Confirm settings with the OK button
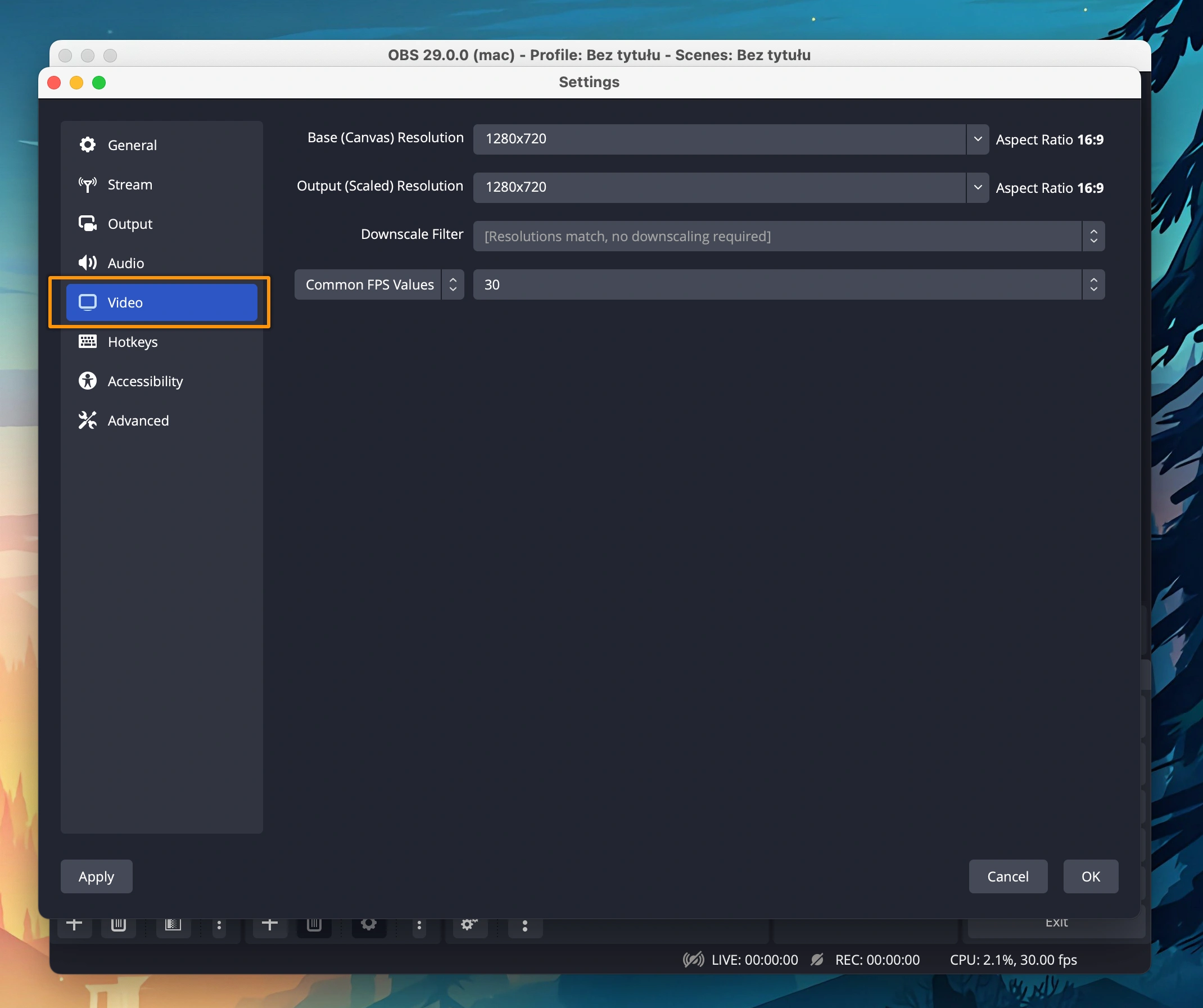1203x1008 pixels. click(1089, 876)
